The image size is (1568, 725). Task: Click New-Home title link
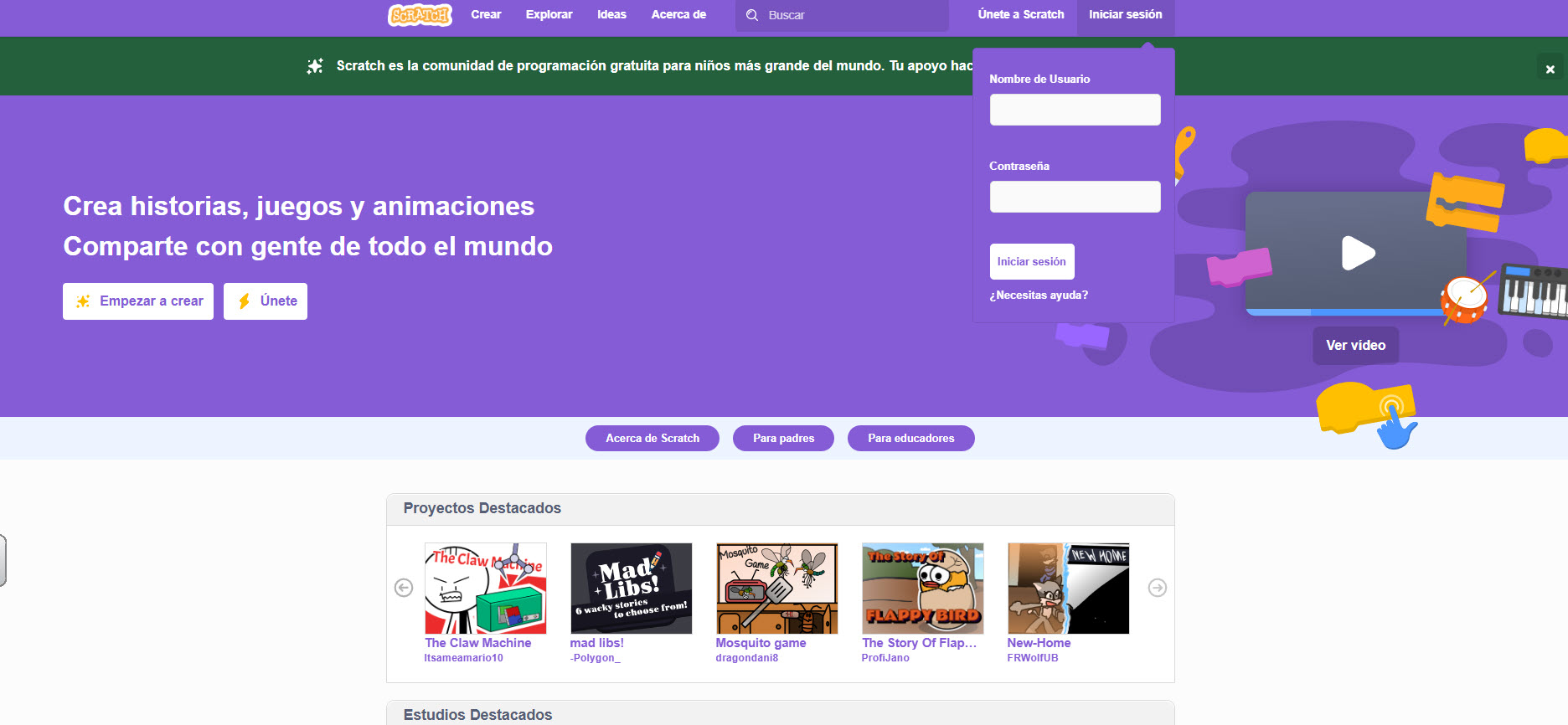[x=1039, y=643]
